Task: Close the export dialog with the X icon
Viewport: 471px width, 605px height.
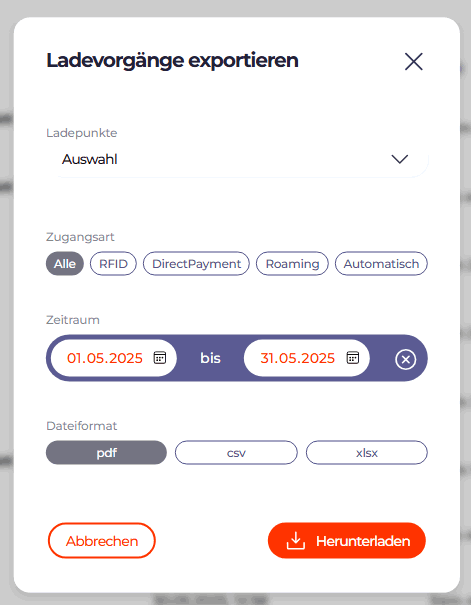Action: pyautogui.click(x=414, y=61)
